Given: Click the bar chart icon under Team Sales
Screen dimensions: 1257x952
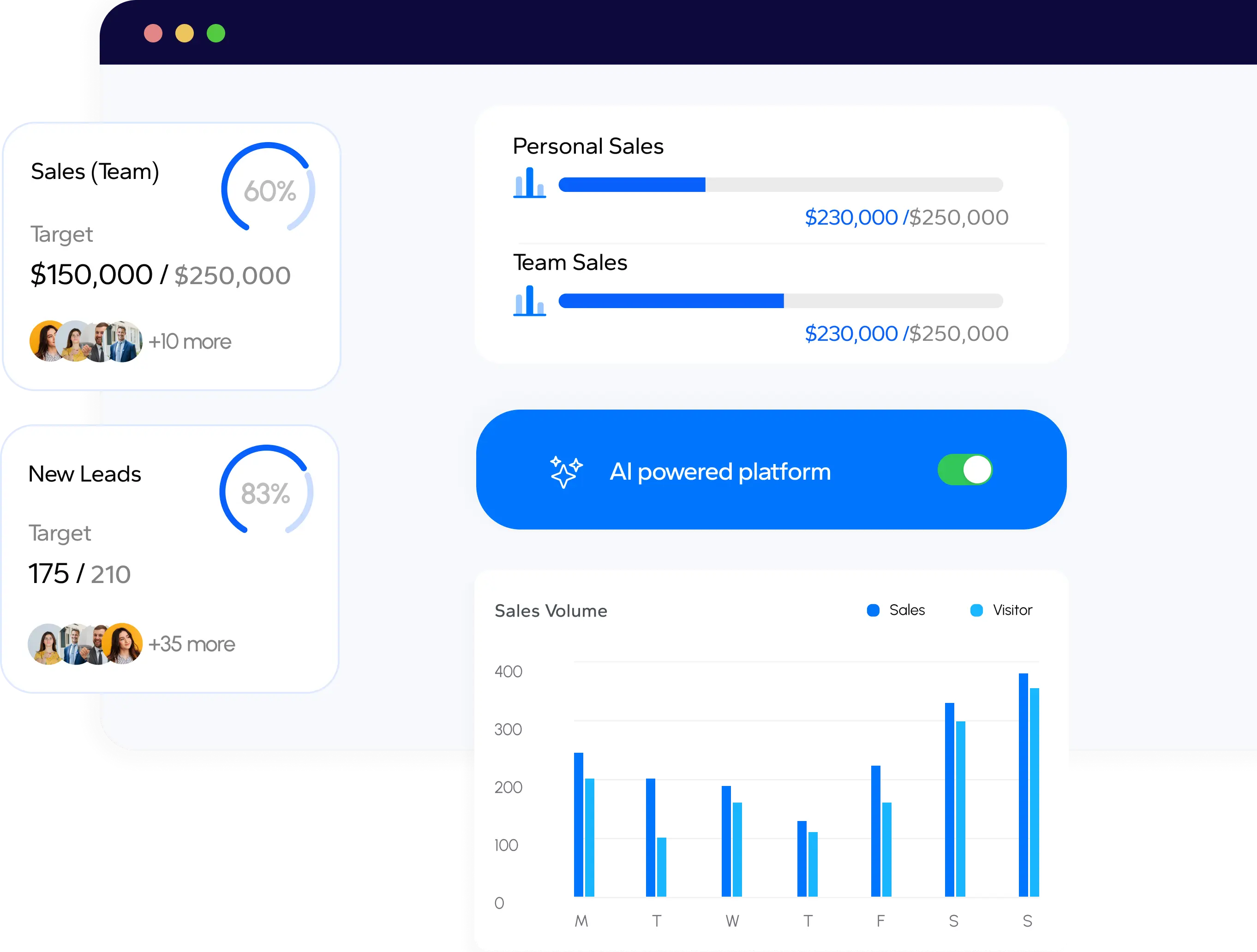Looking at the screenshot, I should (x=529, y=300).
